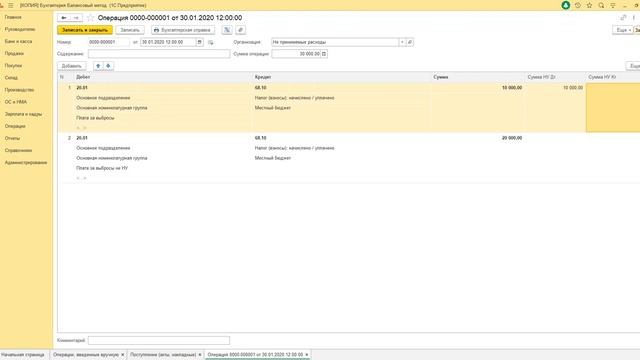Click Записать и закрыть button
The height and width of the screenshot is (360, 640).
point(85,30)
